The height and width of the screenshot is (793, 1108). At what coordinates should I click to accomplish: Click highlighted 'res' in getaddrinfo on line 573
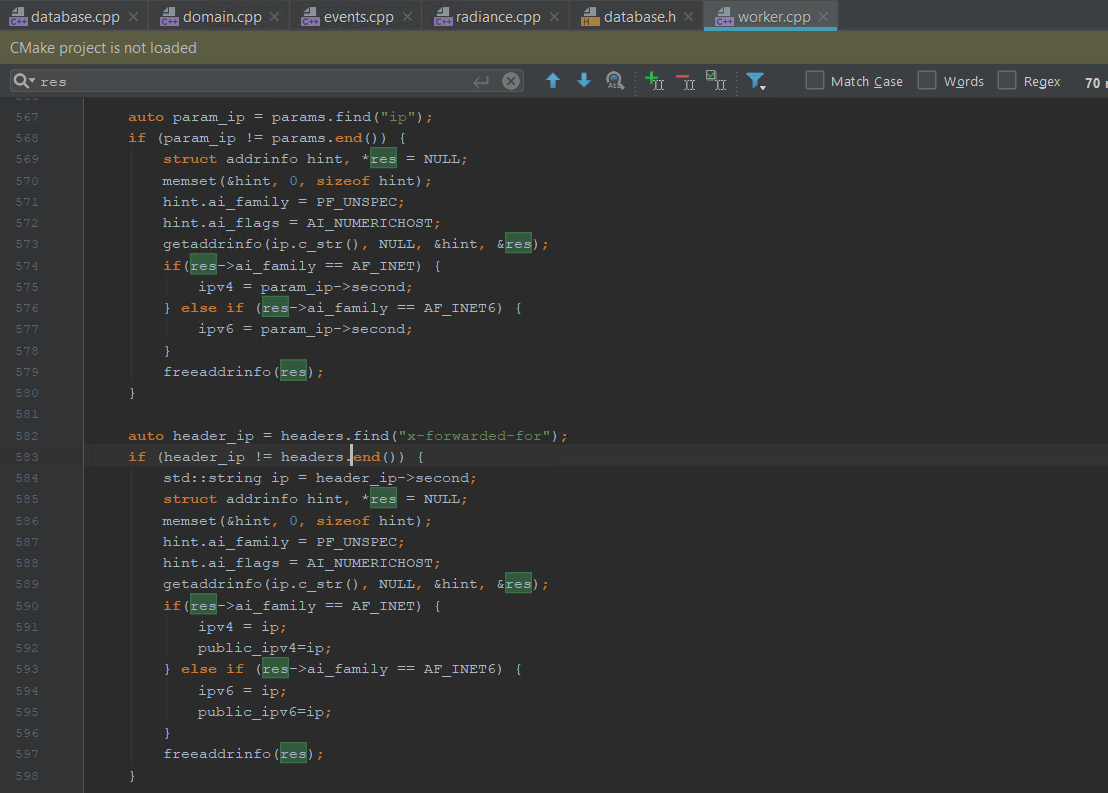point(518,244)
